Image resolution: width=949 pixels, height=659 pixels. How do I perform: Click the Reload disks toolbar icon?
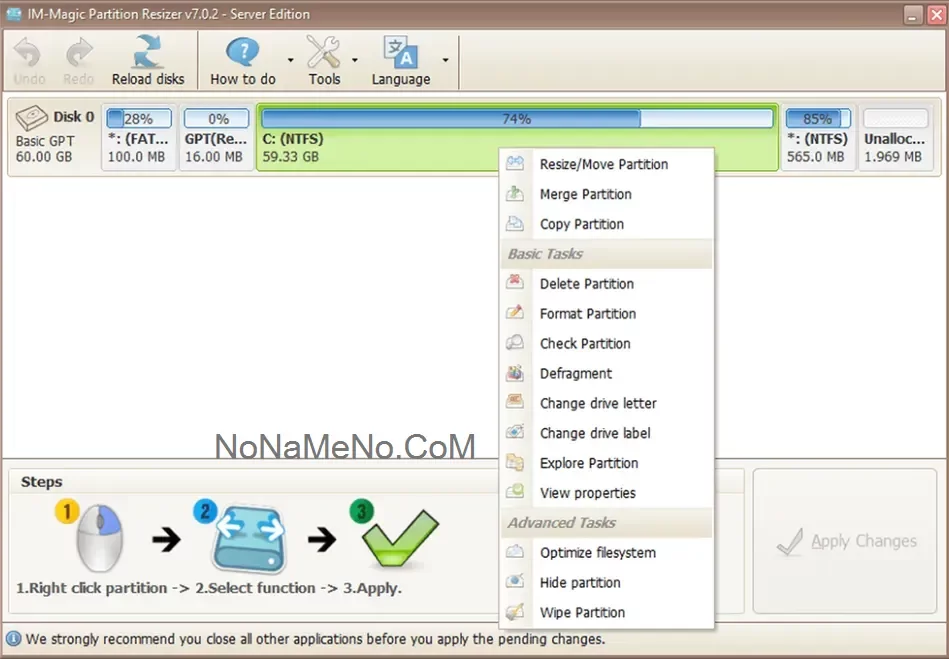tap(148, 52)
